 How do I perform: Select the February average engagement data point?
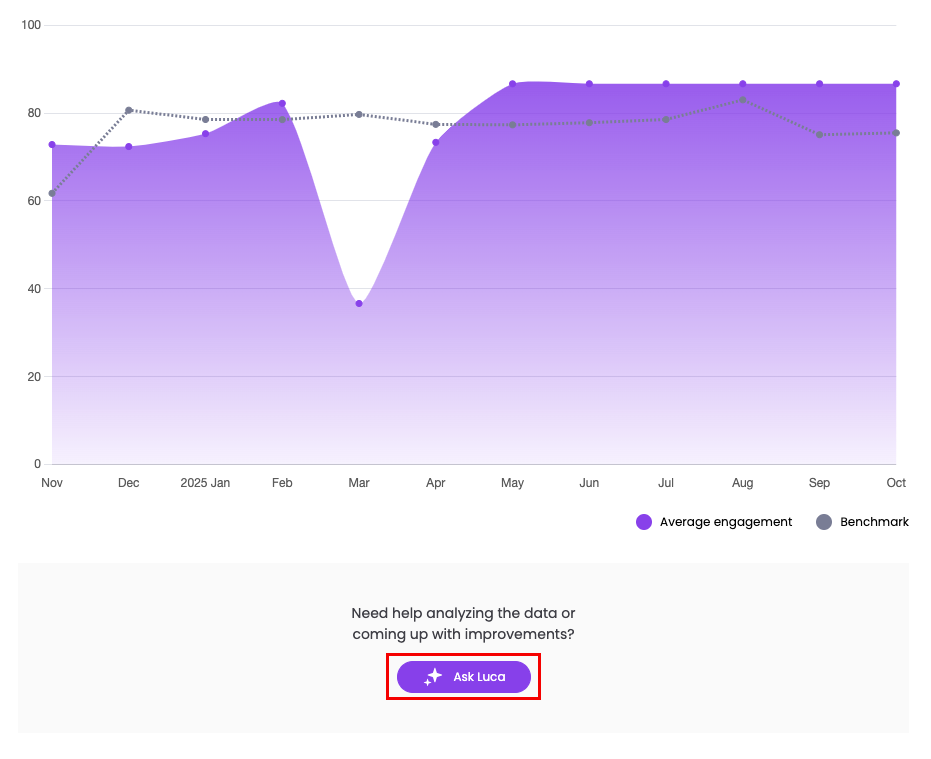pyautogui.click(x=282, y=104)
